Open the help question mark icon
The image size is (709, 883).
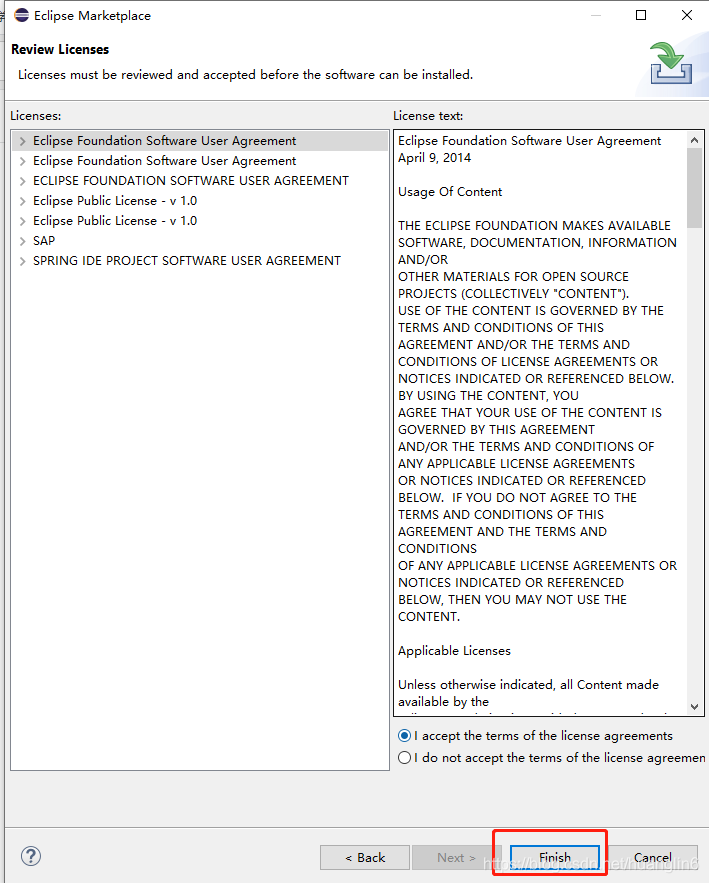click(x=31, y=857)
